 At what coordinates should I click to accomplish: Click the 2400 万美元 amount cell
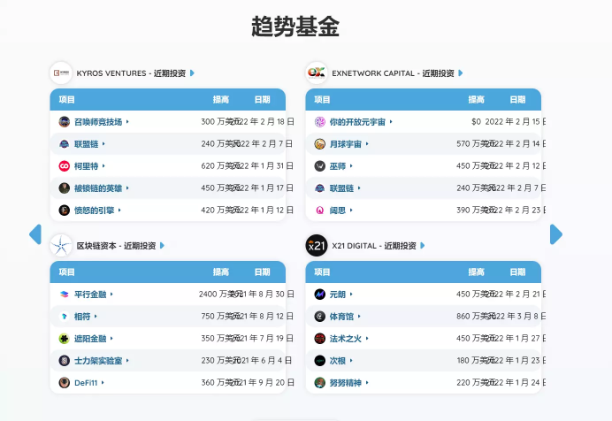[x=219, y=294]
